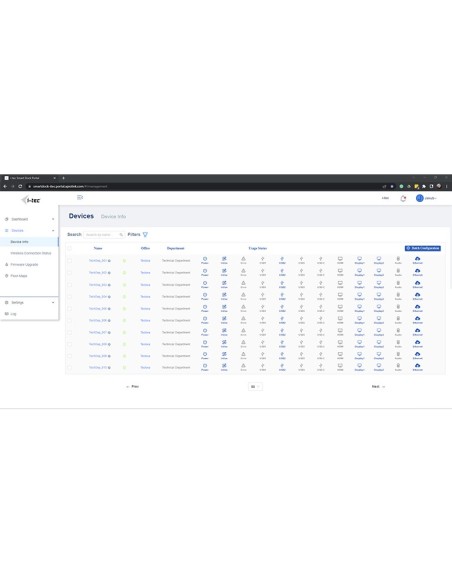This screenshot has height=584, width=452.
Task: Select the Dashboard sidebar item
Action: (19, 219)
